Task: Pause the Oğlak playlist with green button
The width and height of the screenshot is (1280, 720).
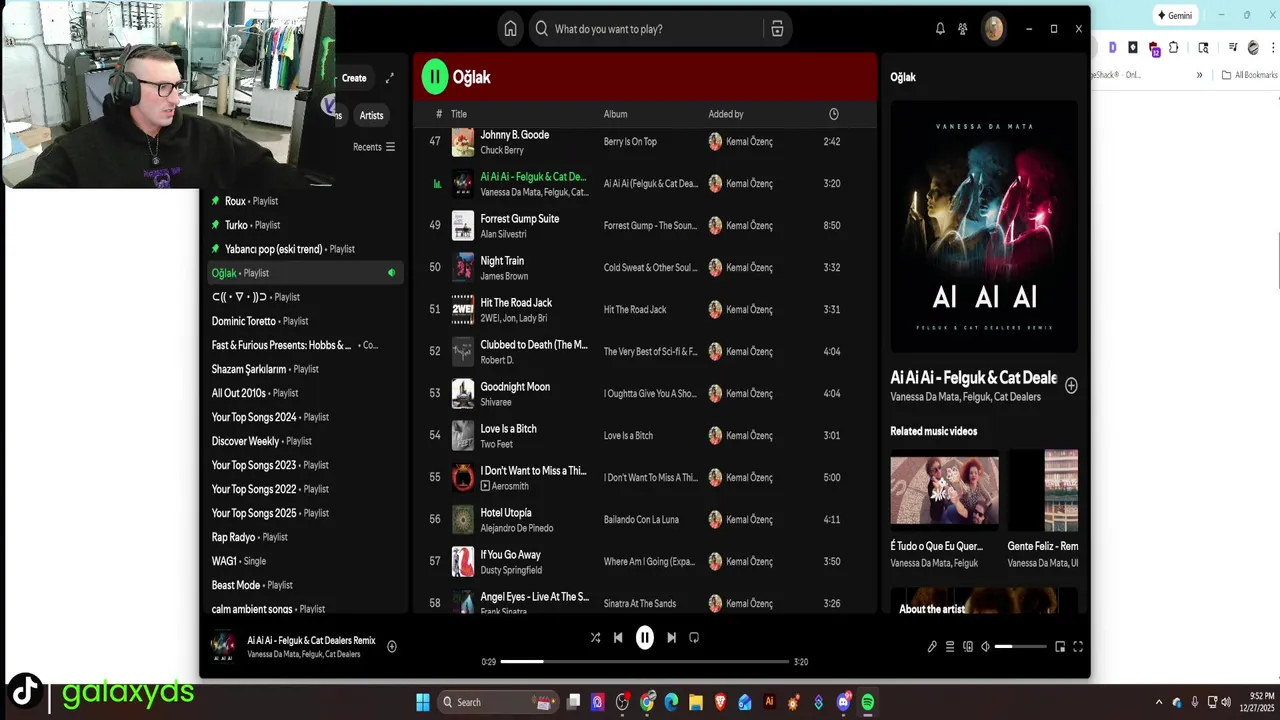Action: [434, 77]
